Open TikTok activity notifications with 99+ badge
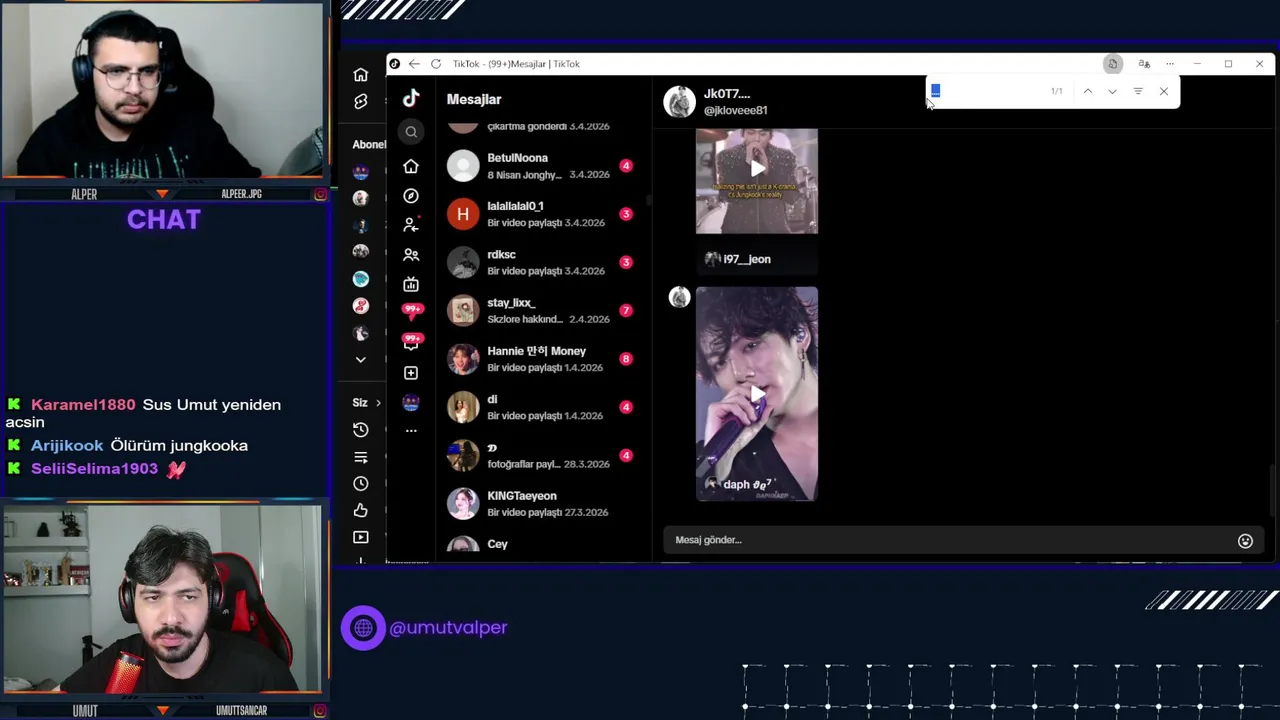 tap(412, 312)
